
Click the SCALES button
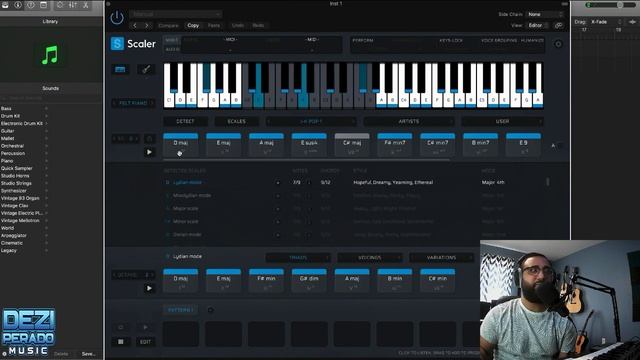pos(236,121)
